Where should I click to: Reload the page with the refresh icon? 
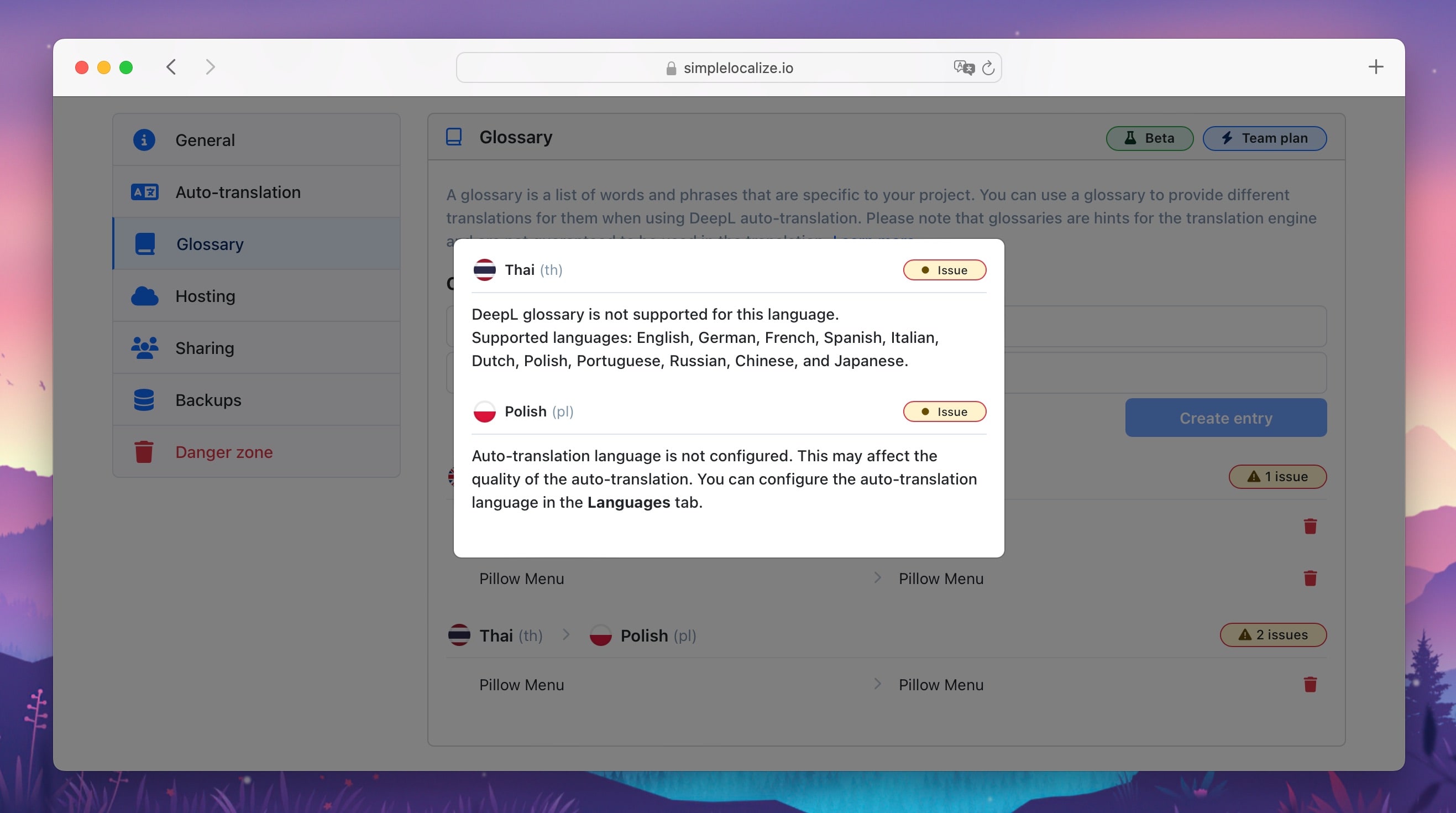pos(988,68)
